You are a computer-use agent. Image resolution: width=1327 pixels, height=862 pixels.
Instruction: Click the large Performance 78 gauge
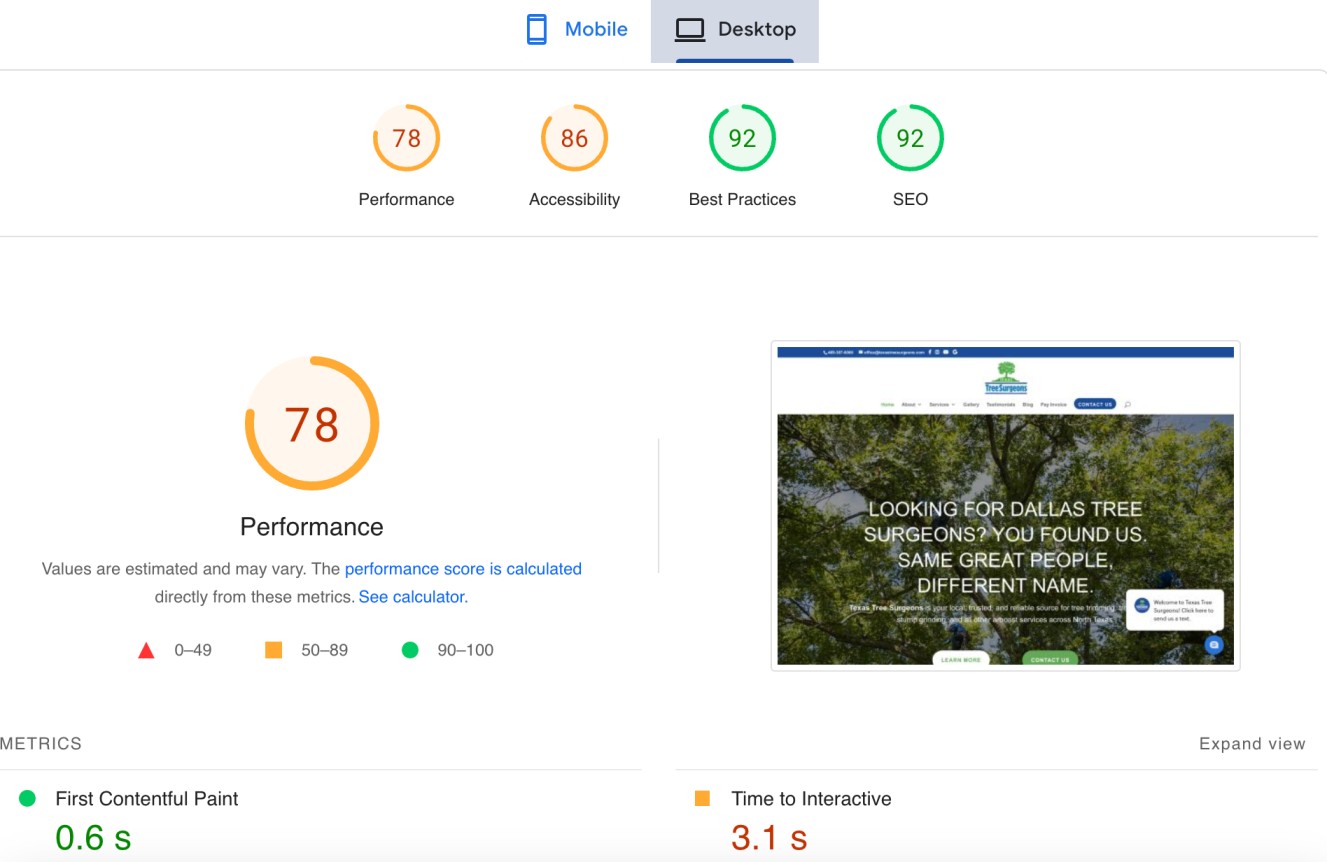(312, 423)
